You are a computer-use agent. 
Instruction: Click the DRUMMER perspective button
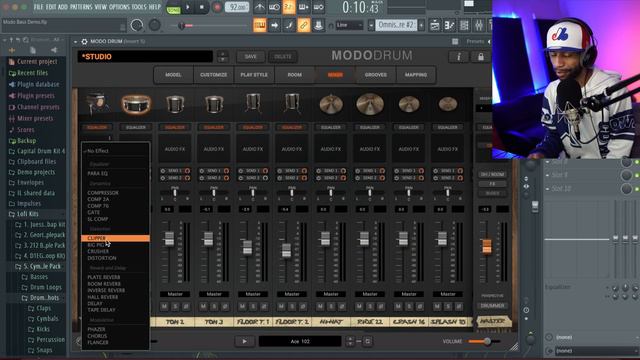point(492,306)
